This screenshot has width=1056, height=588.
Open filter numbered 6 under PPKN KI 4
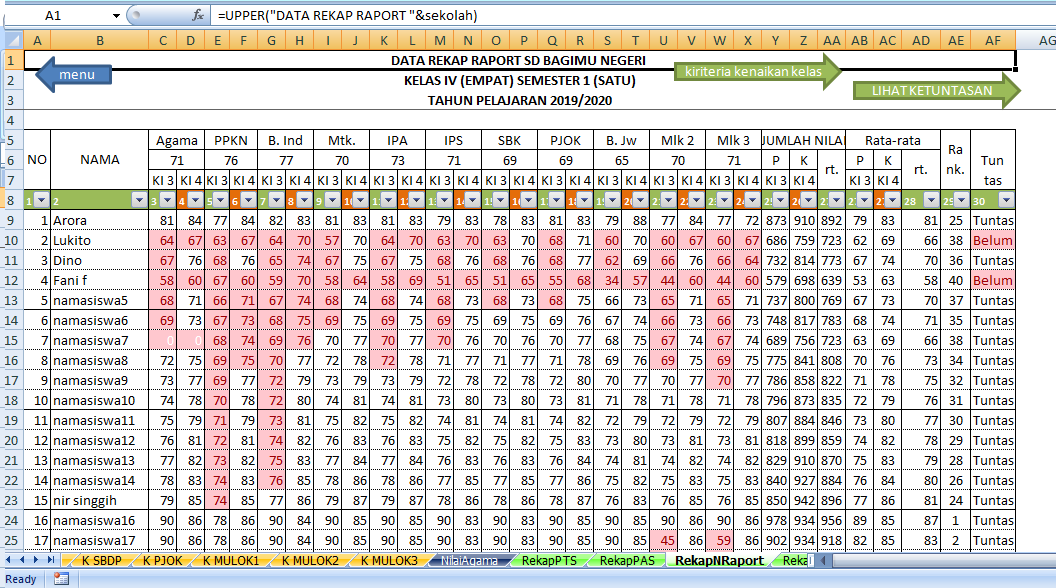point(249,200)
